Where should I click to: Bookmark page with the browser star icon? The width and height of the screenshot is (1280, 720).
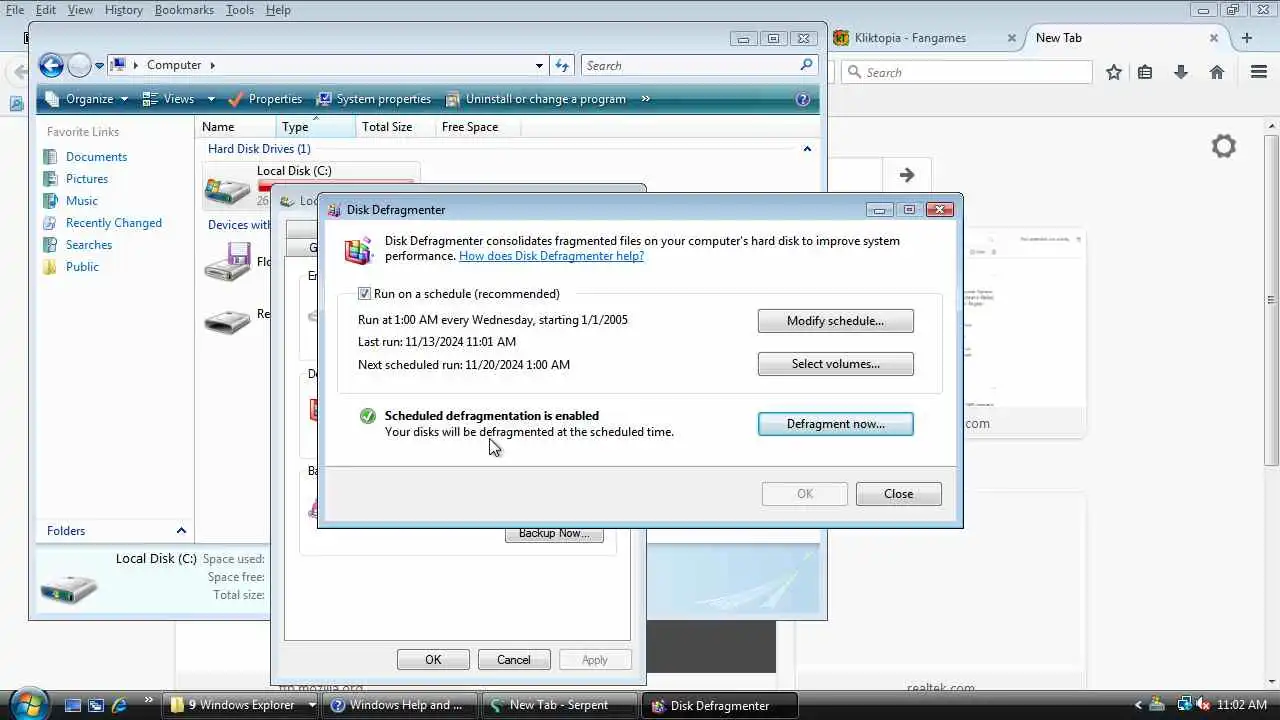[1114, 72]
